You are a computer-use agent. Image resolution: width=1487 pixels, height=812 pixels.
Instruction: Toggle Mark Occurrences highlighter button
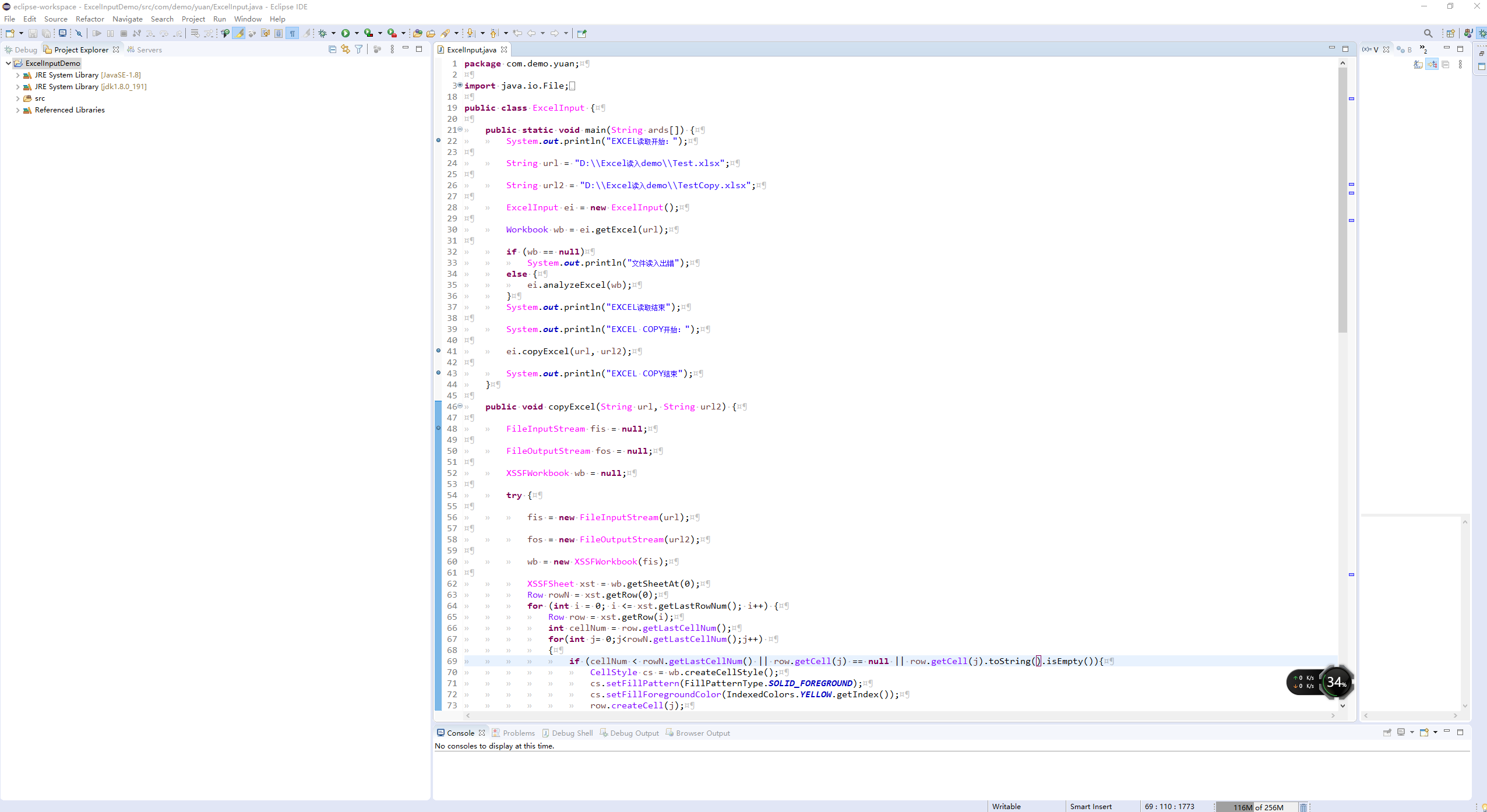(239, 33)
